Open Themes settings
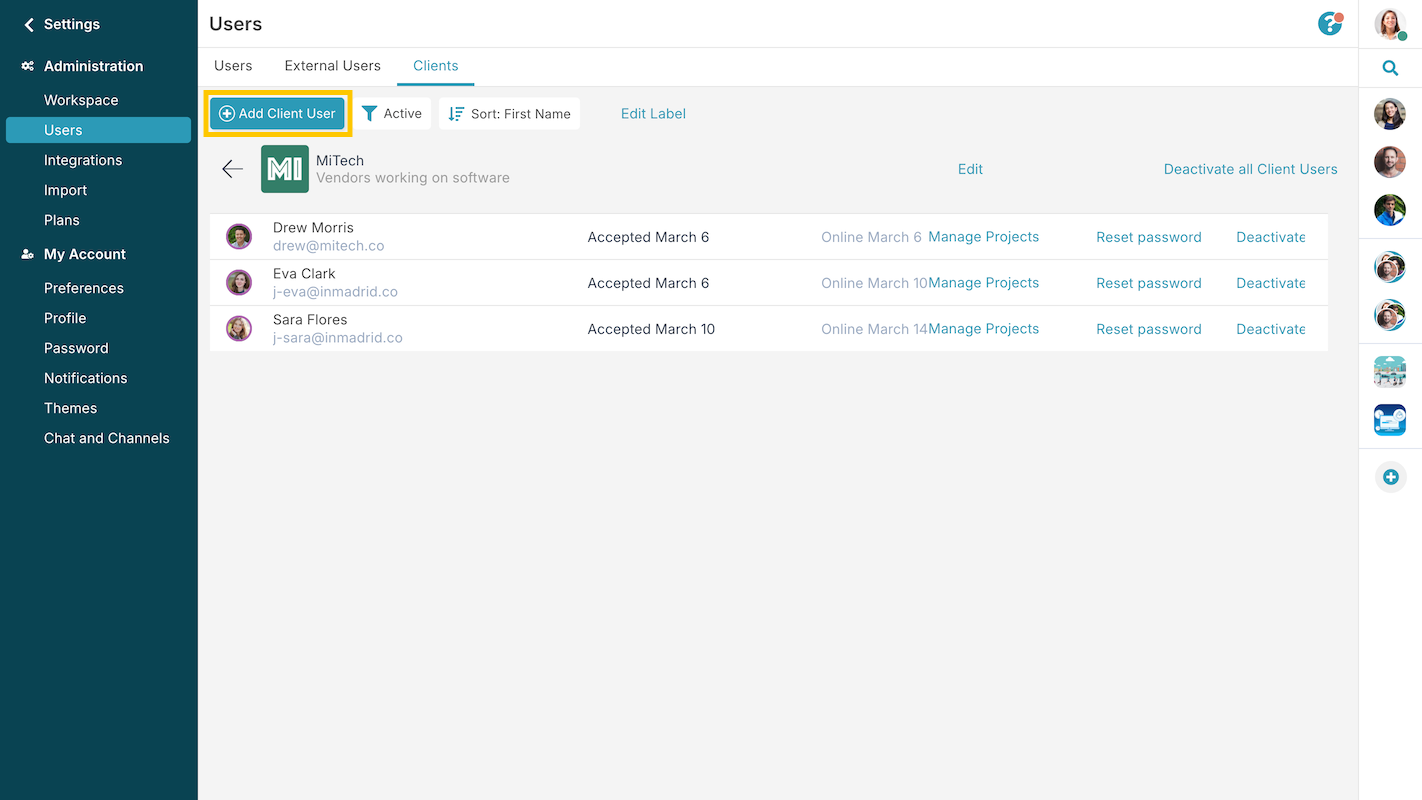This screenshot has width=1422, height=800. [70, 408]
